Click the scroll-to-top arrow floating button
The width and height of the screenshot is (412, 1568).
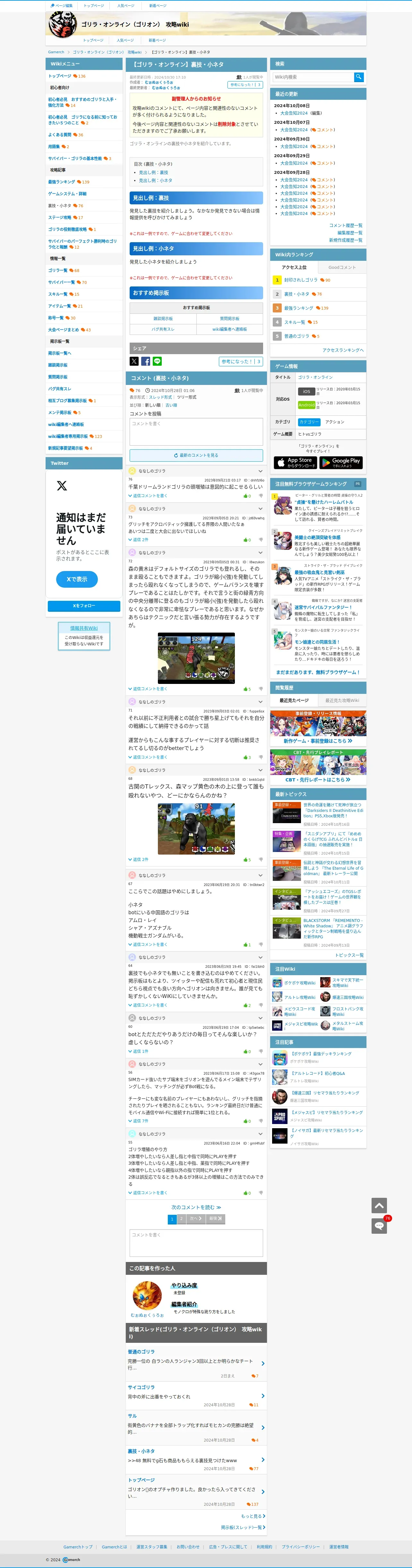click(379, 1205)
